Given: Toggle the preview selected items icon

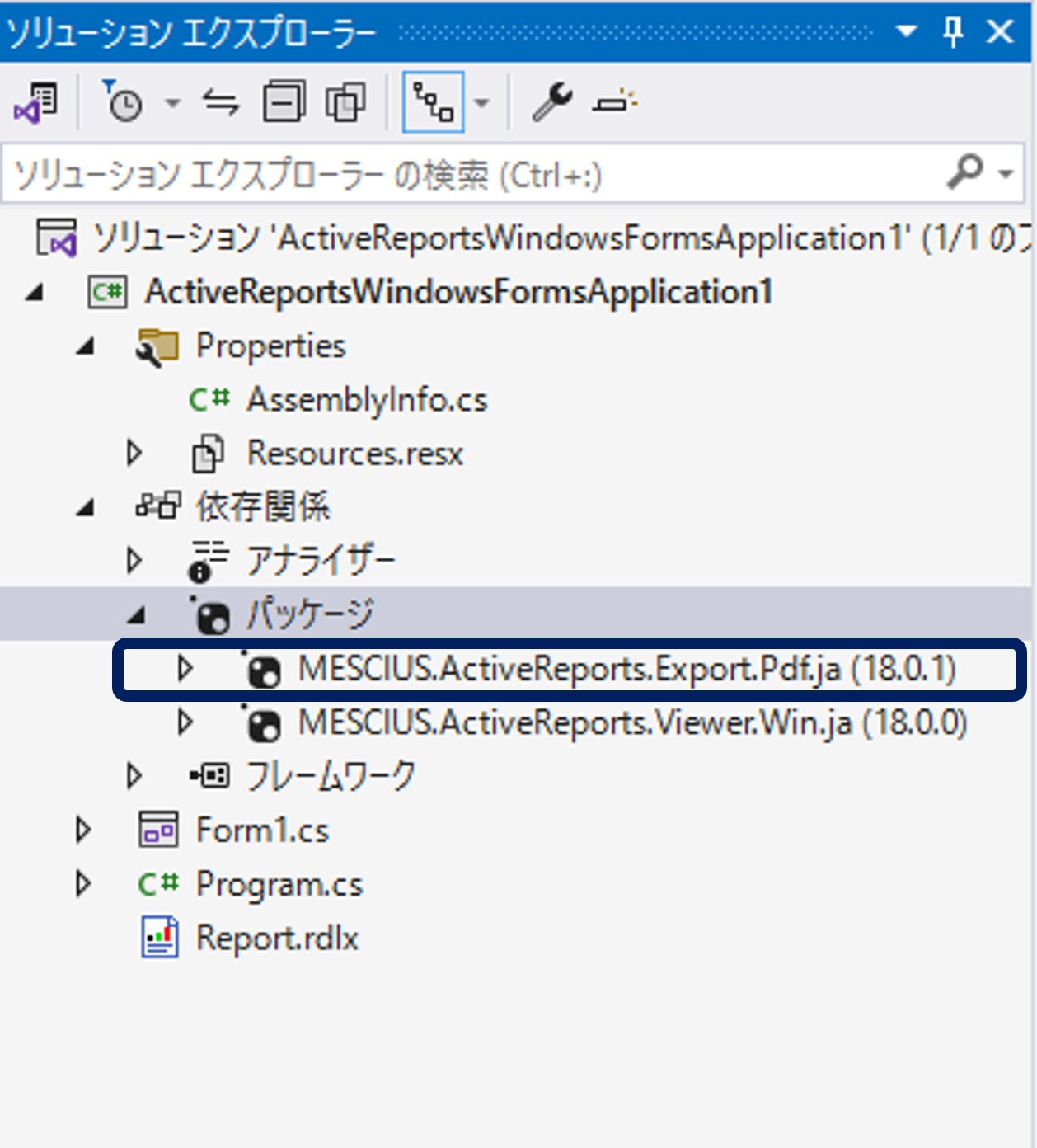Looking at the screenshot, I should tap(614, 102).
